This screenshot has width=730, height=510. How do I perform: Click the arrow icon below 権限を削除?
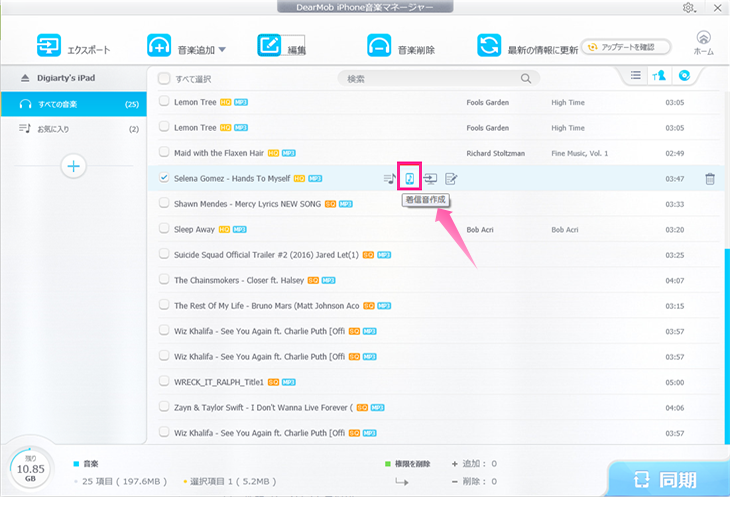tap(401, 482)
